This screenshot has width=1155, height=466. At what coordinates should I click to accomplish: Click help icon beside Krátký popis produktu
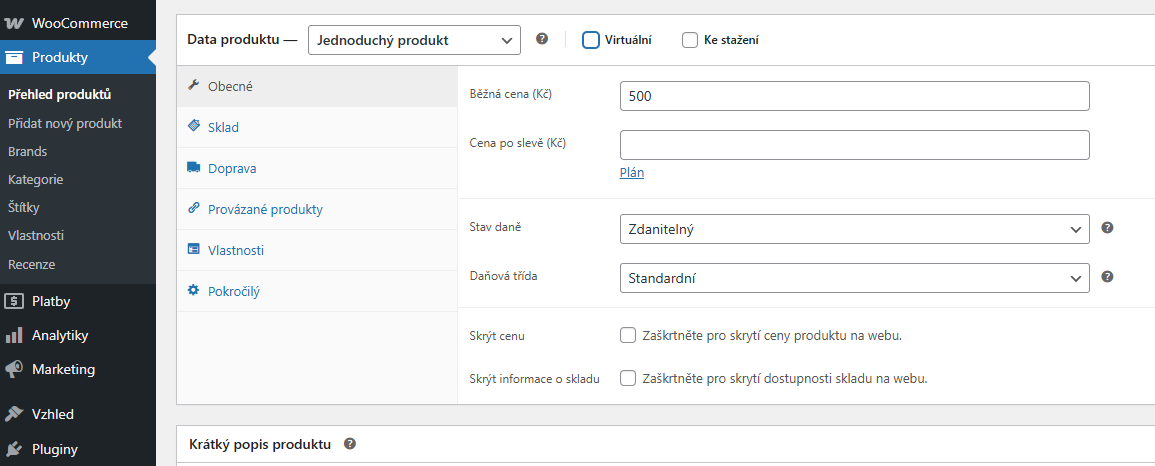coord(350,444)
